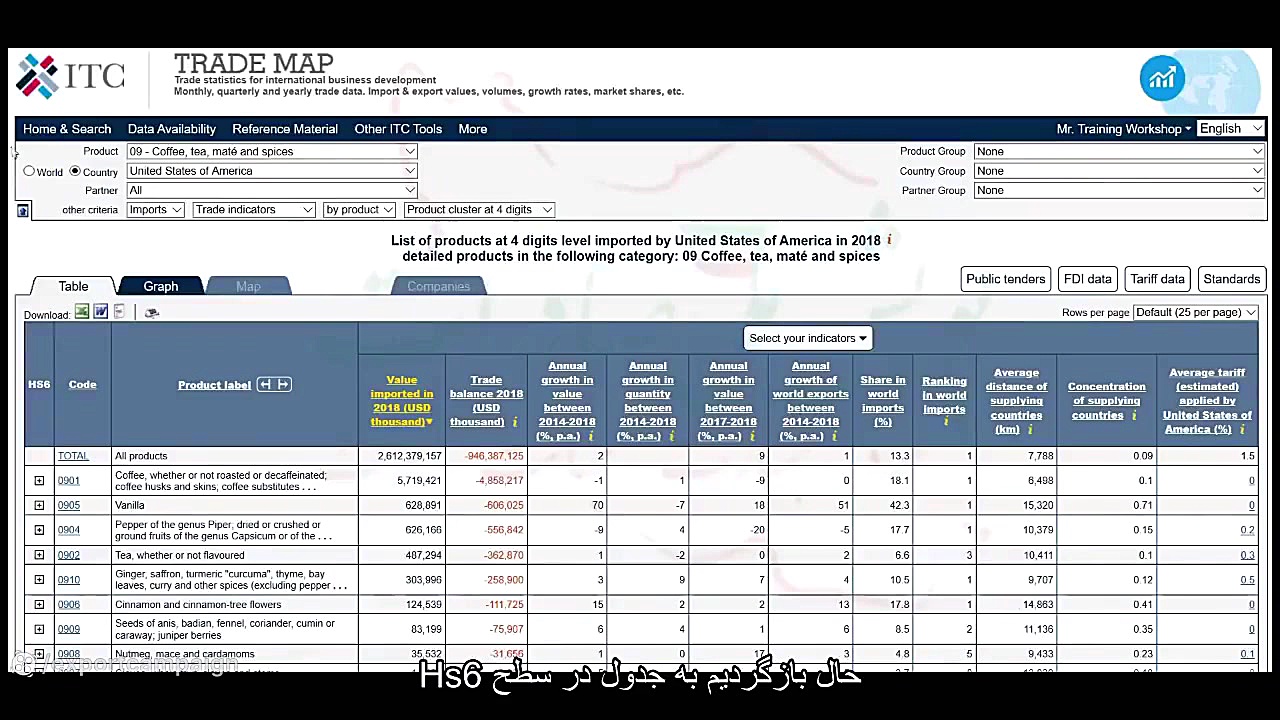
Task: Open the Country Group dropdown
Action: (1119, 171)
